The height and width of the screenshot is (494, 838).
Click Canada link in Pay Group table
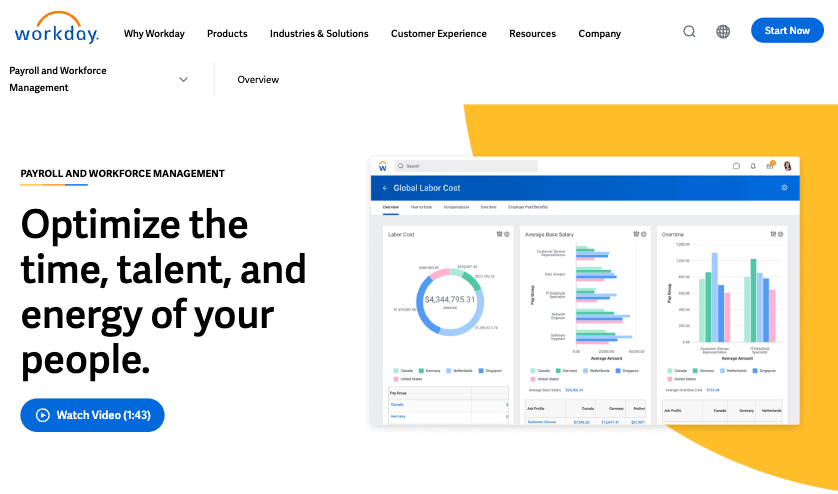tap(397, 405)
